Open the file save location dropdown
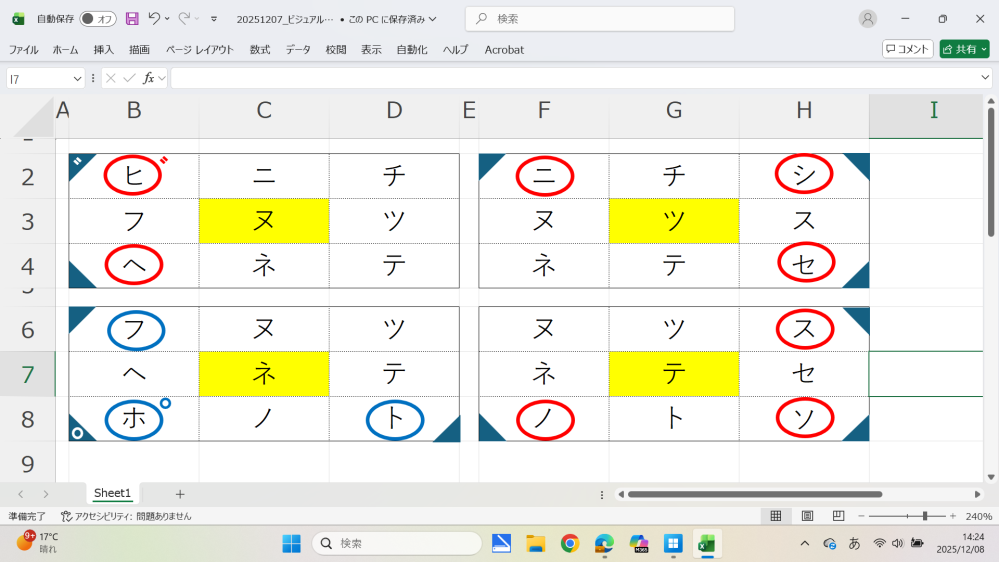The image size is (999, 562). [433, 19]
